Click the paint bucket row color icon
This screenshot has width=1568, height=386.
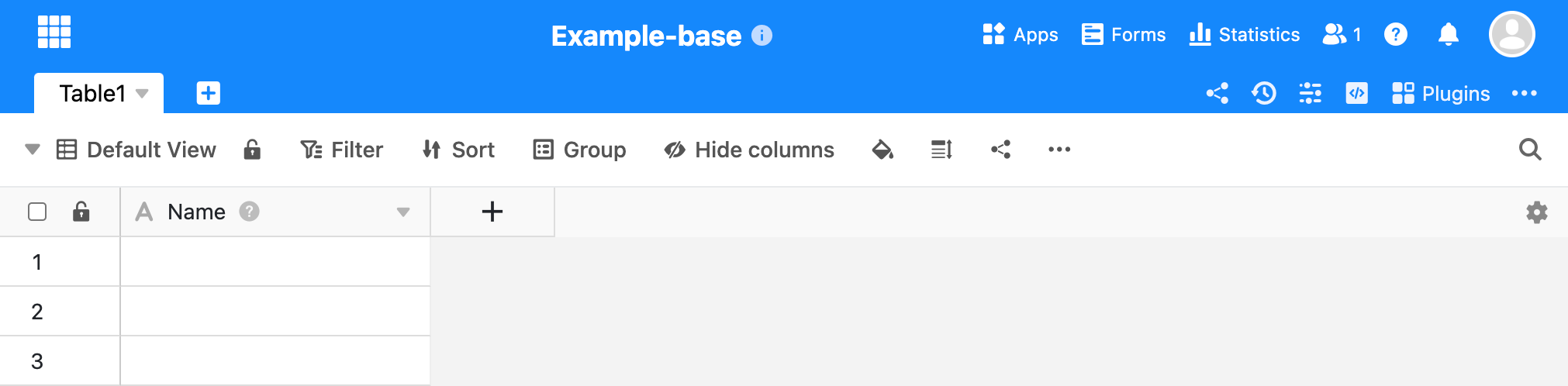pyautogui.click(x=882, y=150)
